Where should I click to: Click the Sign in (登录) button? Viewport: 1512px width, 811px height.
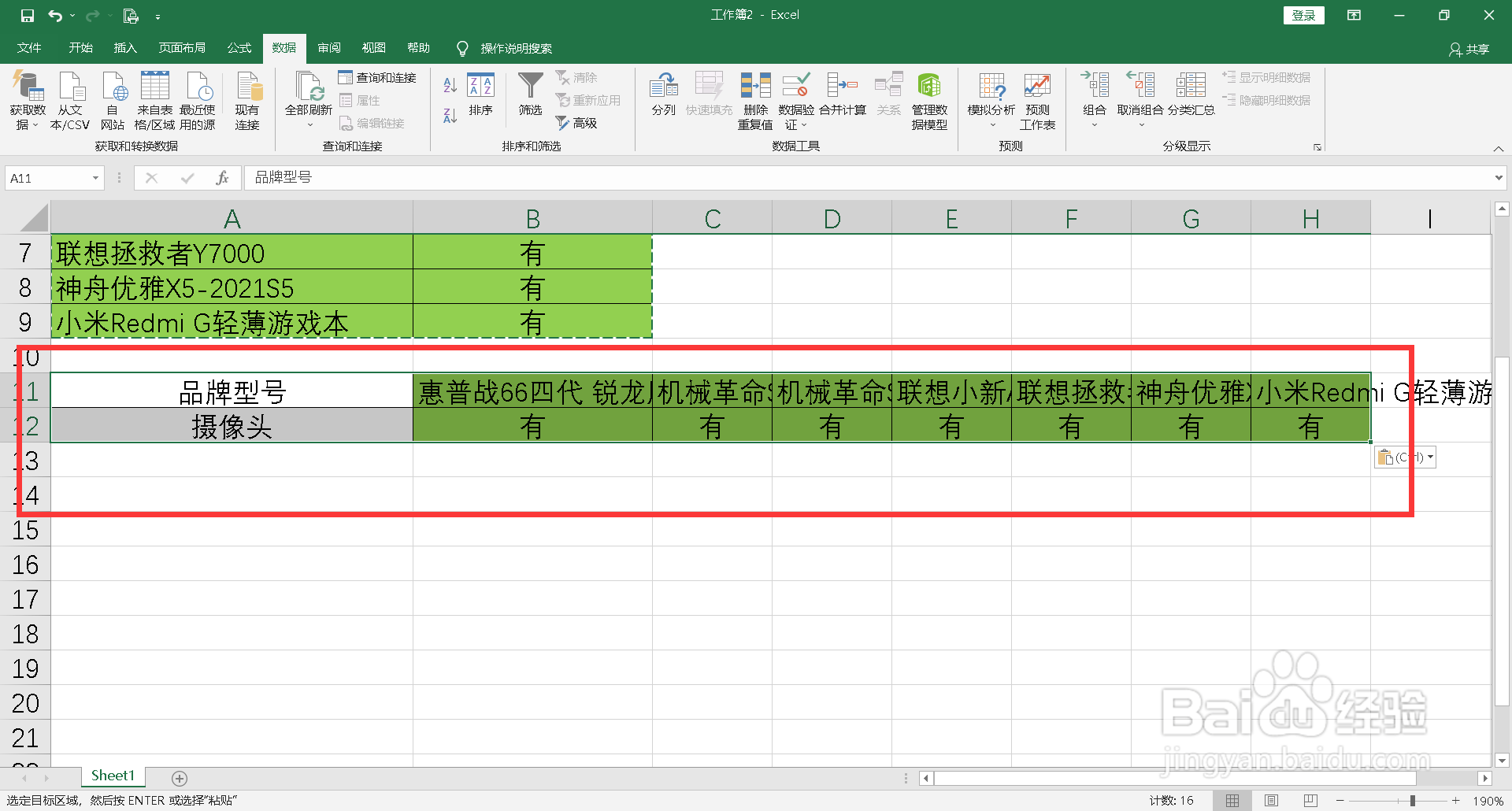[x=1304, y=15]
